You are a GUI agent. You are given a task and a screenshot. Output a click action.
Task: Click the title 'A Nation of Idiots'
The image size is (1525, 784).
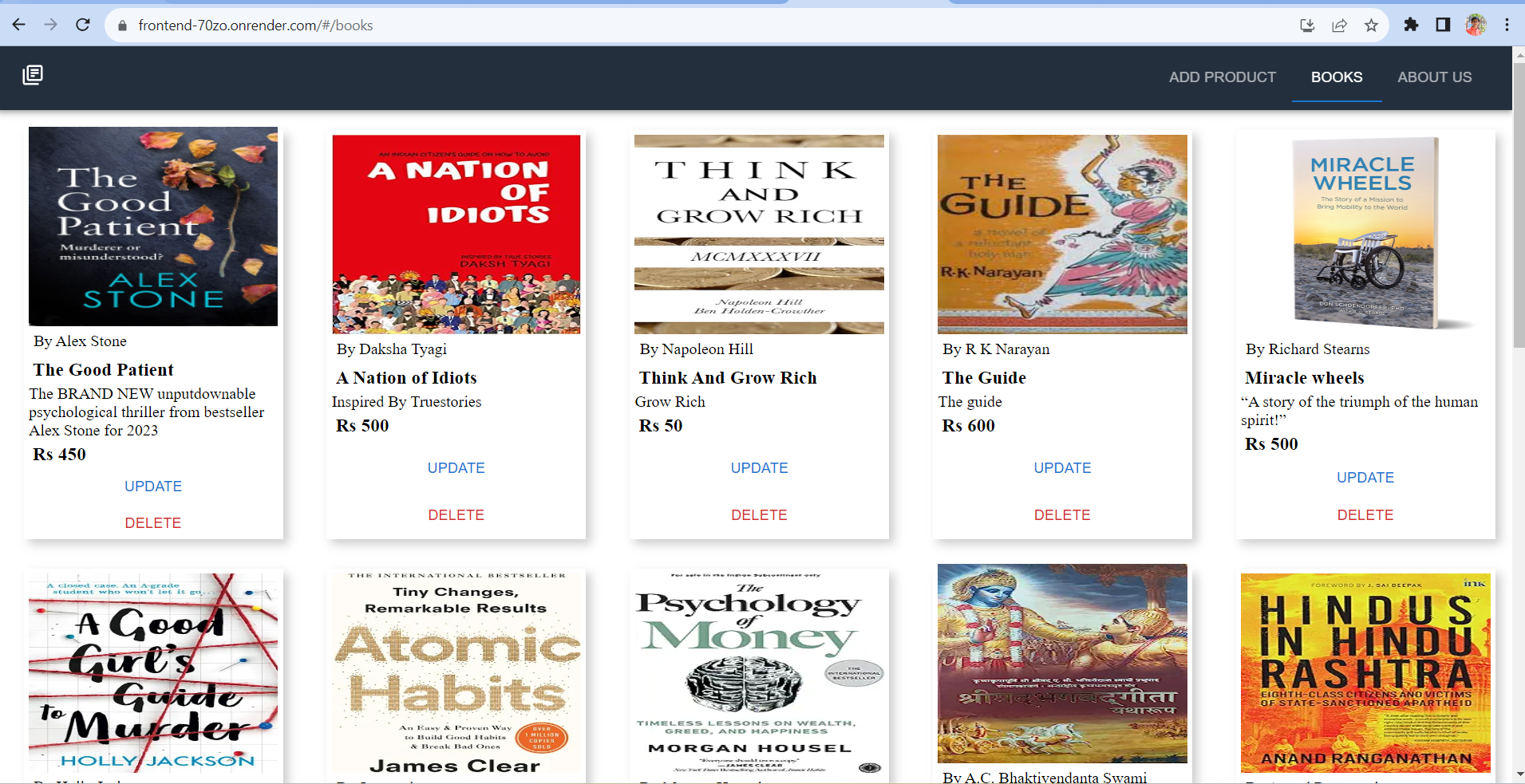pyautogui.click(x=407, y=378)
